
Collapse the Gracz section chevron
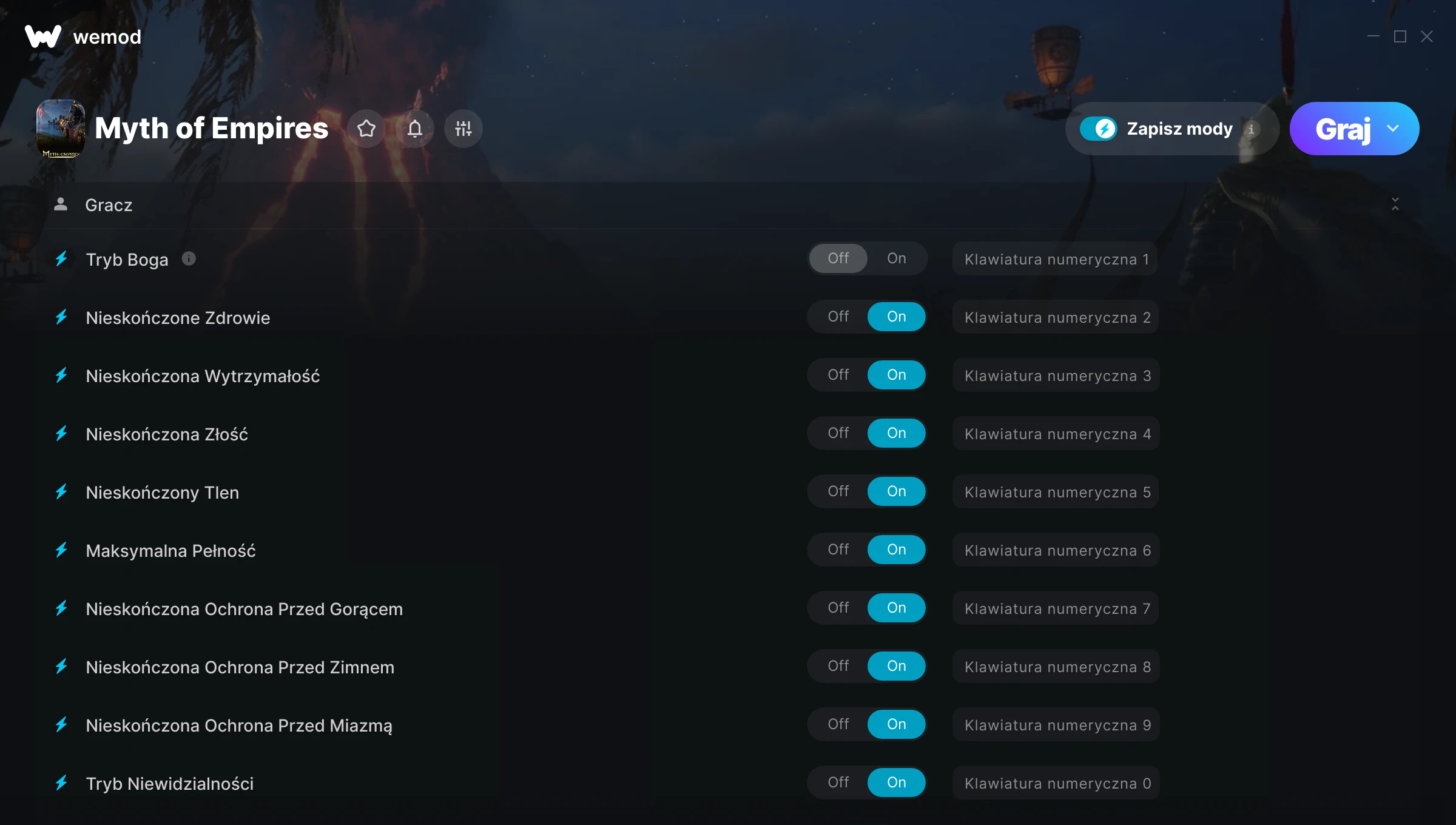coord(1395,204)
